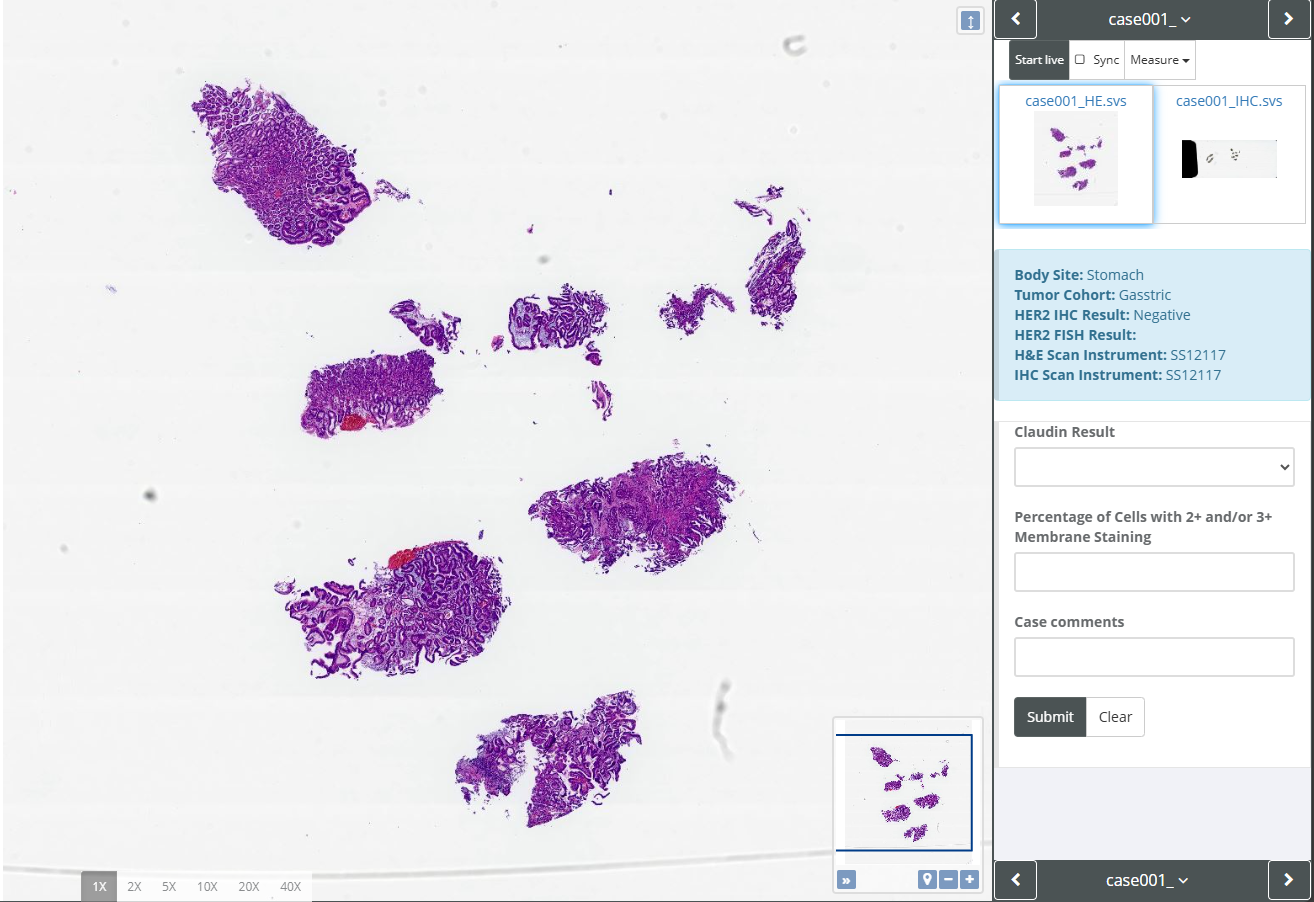Image resolution: width=1314 pixels, height=902 pixels.
Task: Go to previous case using bottom arrow
Action: point(1016,880)
